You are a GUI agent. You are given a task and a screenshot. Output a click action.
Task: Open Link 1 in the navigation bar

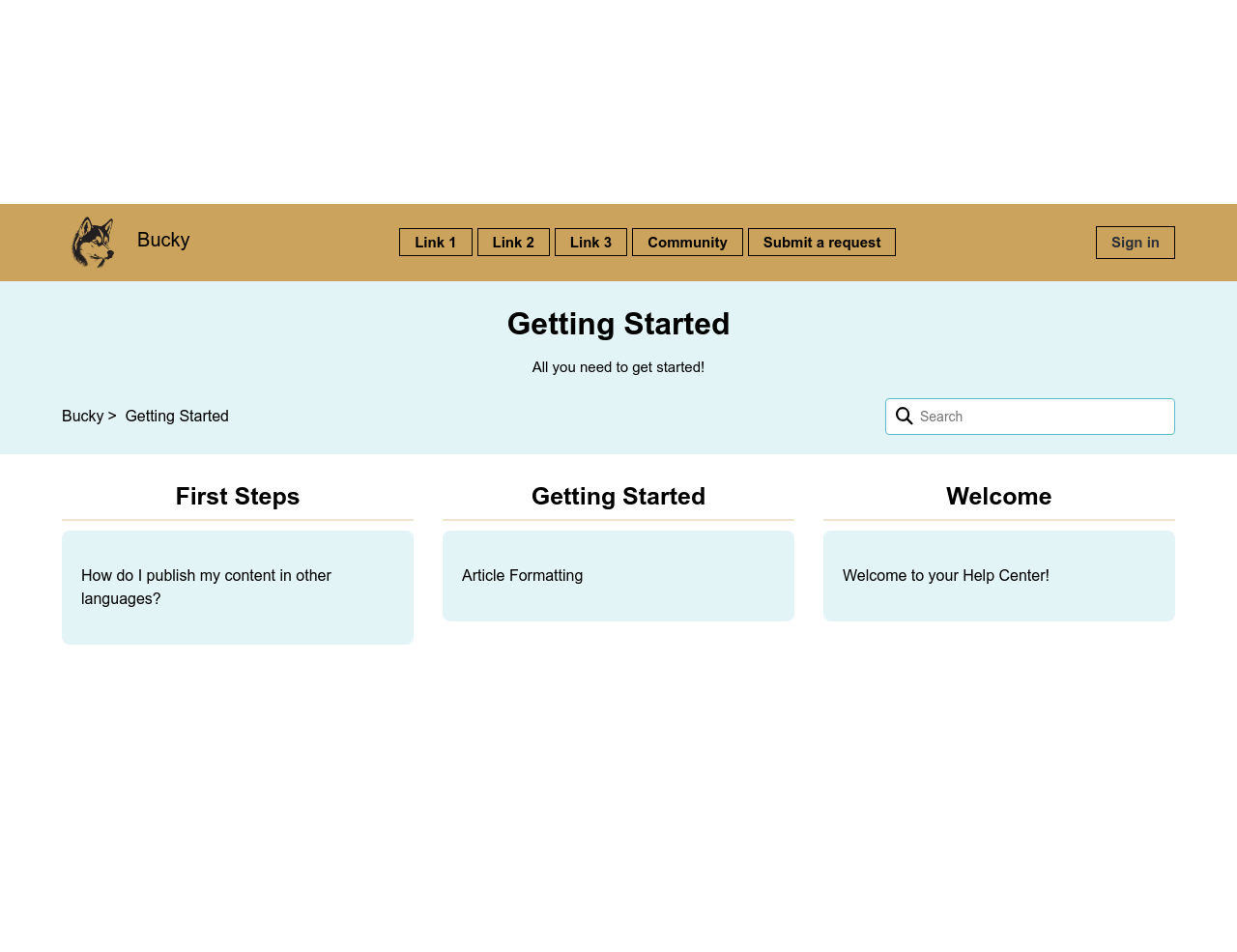[x=435, y=243]
